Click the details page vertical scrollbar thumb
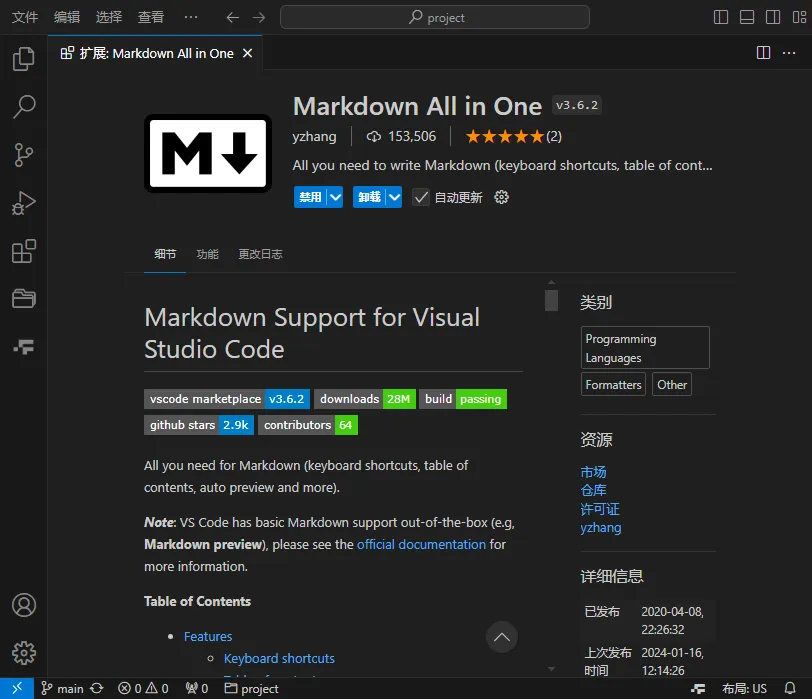The height and width of the screenshot is (699, 812). (551, 301)
